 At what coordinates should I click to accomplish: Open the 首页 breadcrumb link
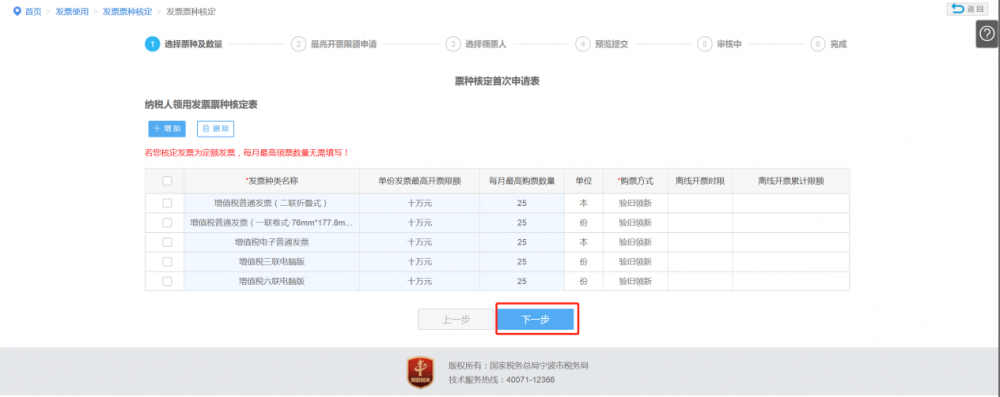click(x=33, y=11)
